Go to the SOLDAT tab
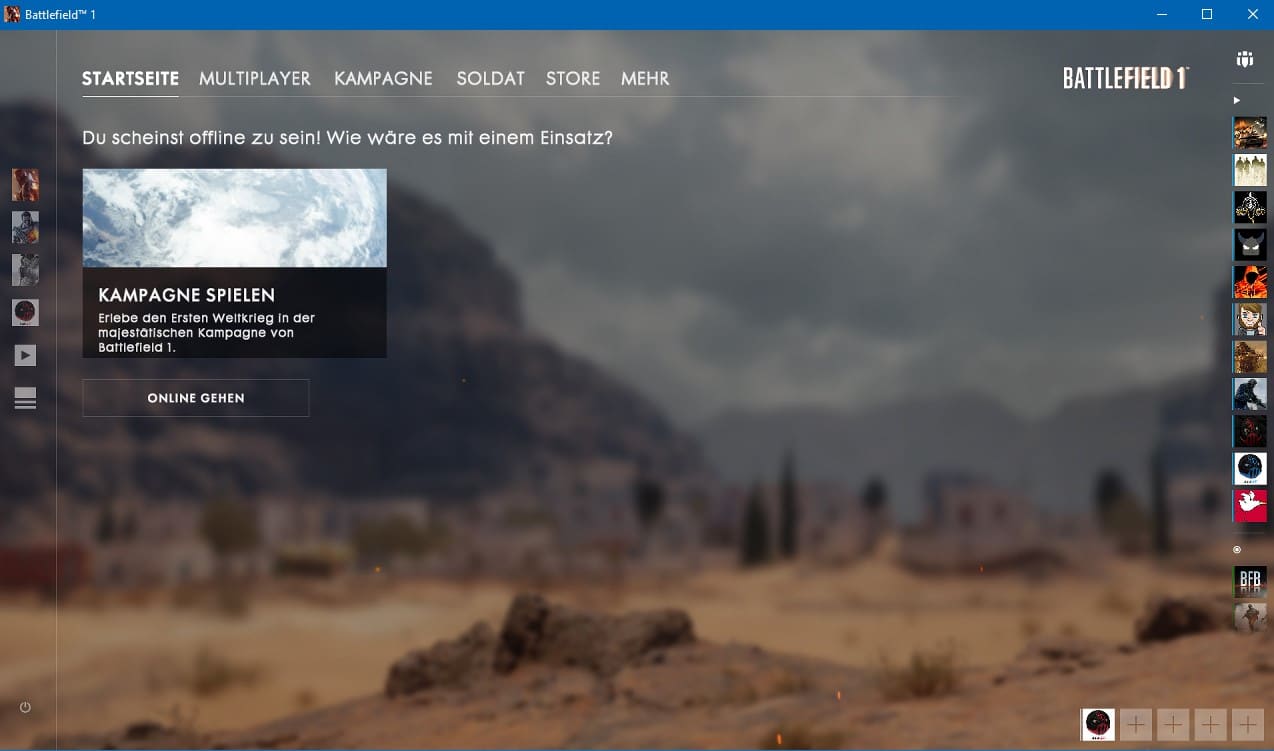The image size is (1274, 751). [490, 79]
